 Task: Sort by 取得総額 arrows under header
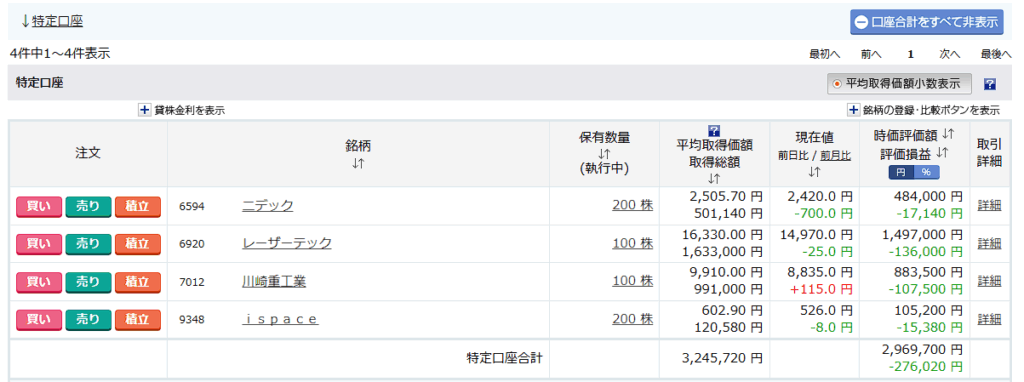click(x=714, y=178)
